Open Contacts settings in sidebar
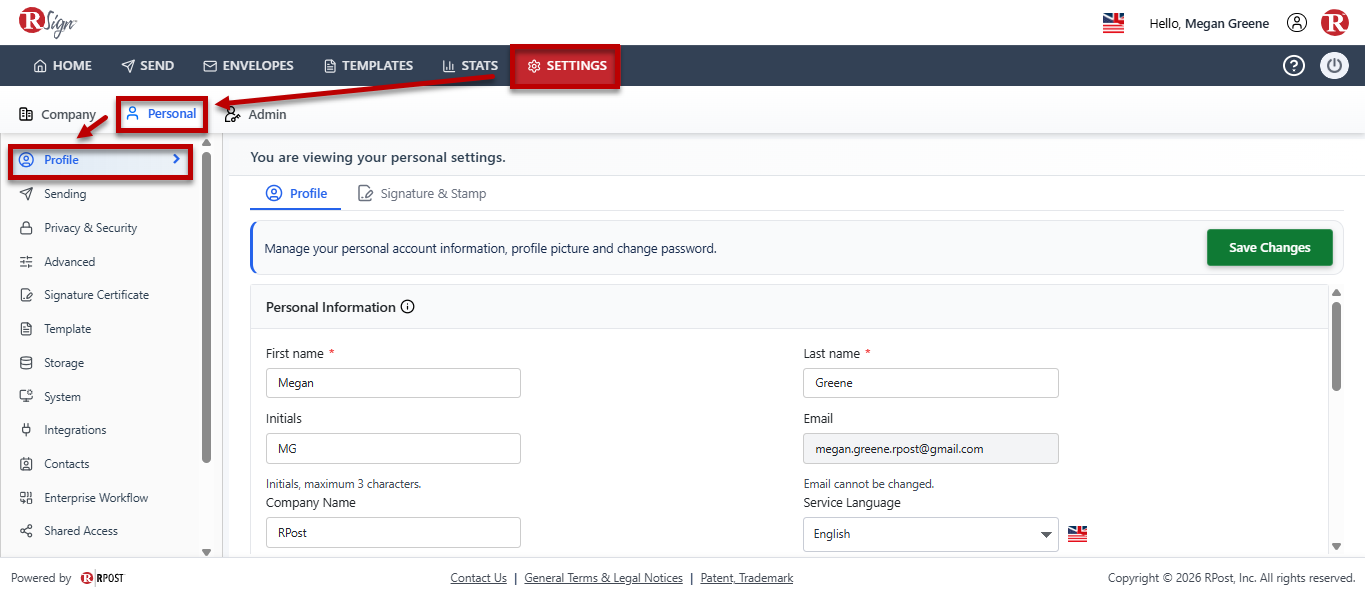1365x595 pixels. pyautogui.click(x=66, y=464)
